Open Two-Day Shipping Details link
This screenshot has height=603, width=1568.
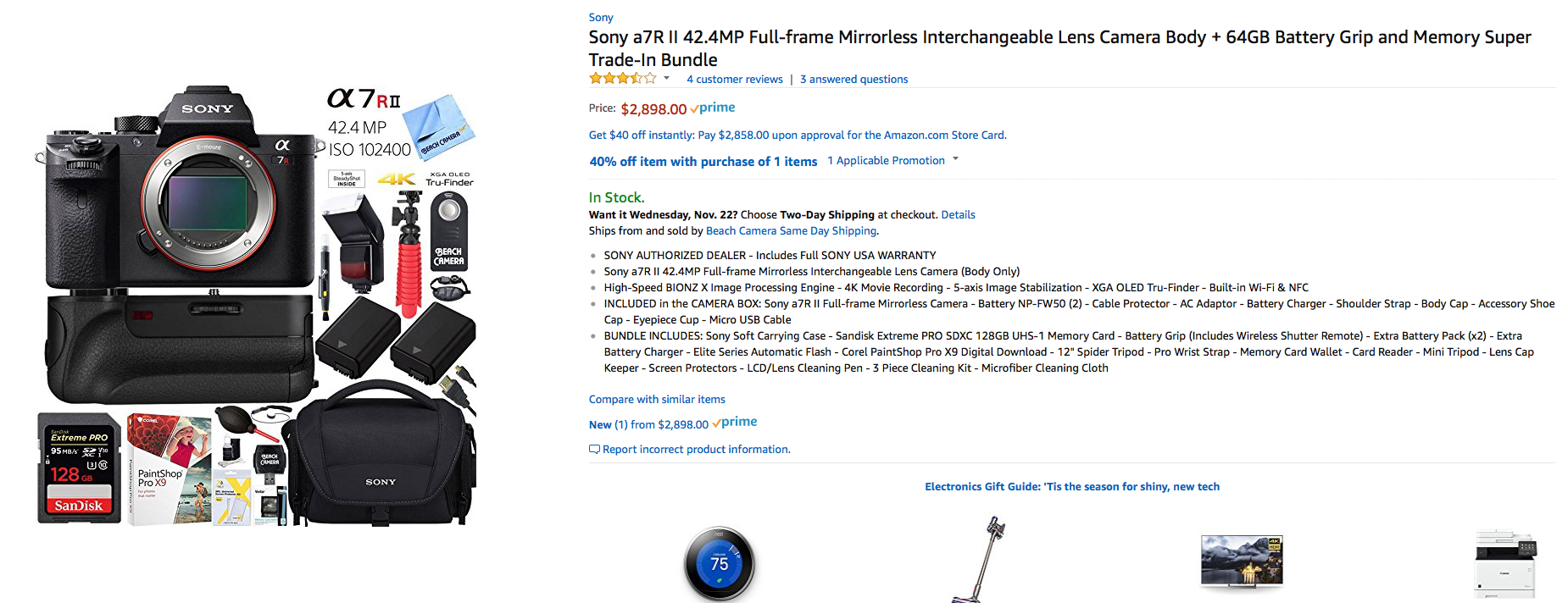958,214
